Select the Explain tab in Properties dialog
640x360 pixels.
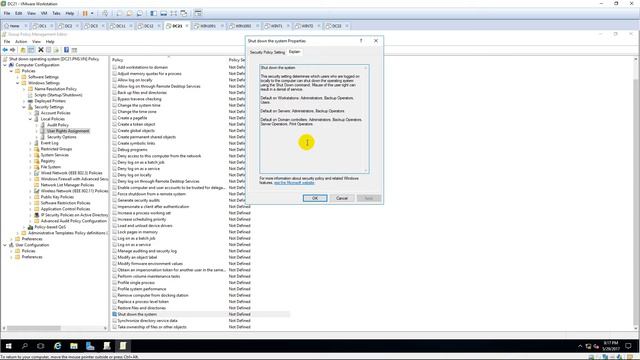(294, 52)
